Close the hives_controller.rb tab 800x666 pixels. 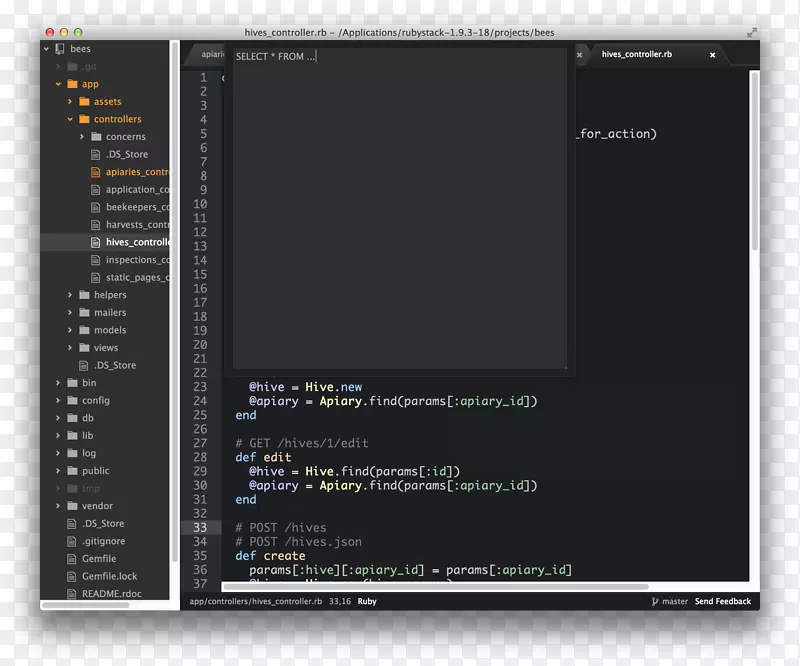(712, 55)
